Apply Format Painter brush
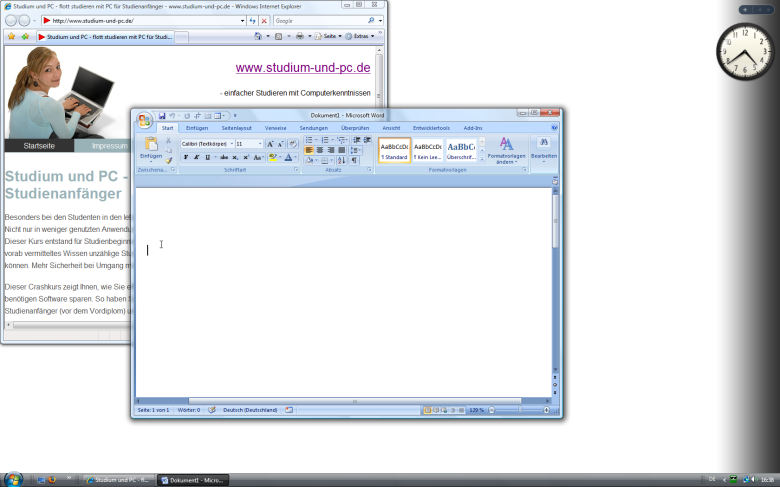 (169, 160)
